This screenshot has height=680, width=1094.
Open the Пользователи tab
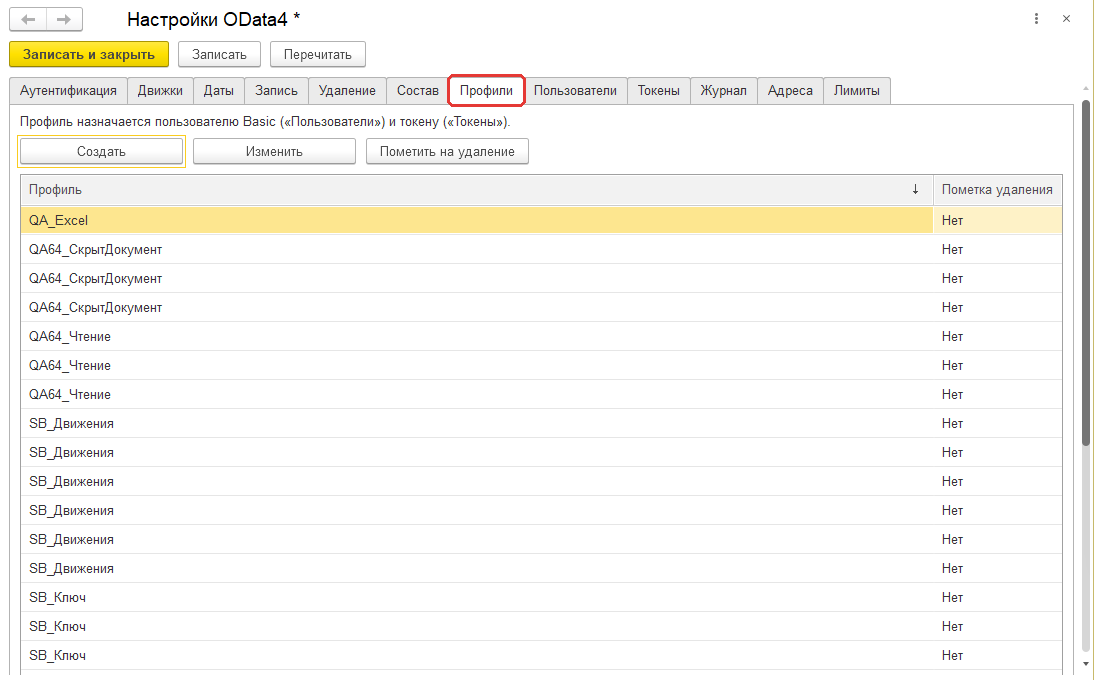(x=576, y=91)
